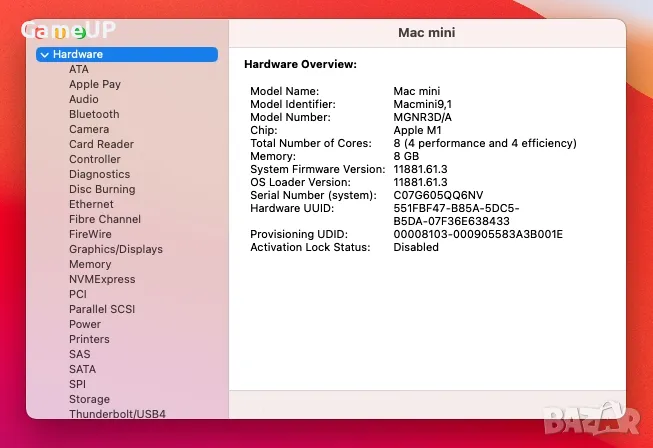Select Power from the hardware list
653x448 pixels.
point(85,324)
